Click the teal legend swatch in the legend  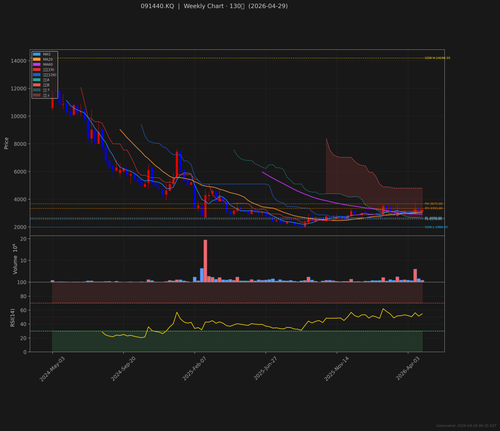37,80
